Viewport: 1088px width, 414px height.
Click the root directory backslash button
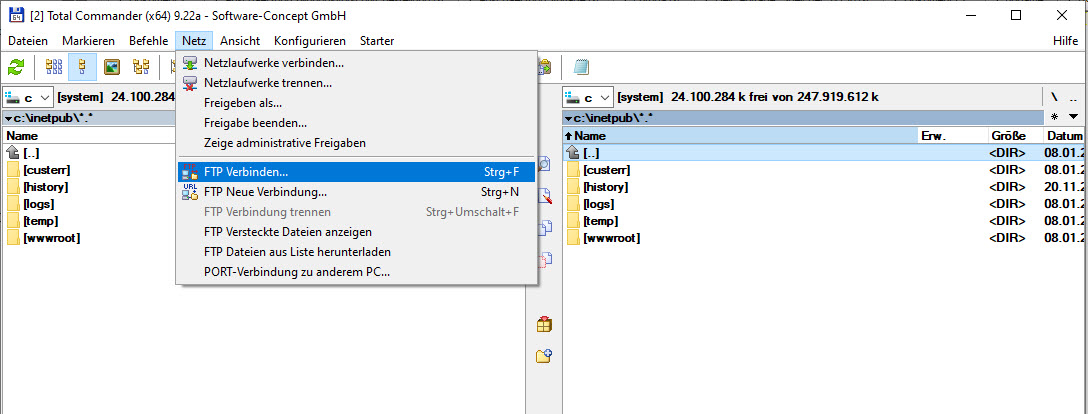(x=1054, y=97)
